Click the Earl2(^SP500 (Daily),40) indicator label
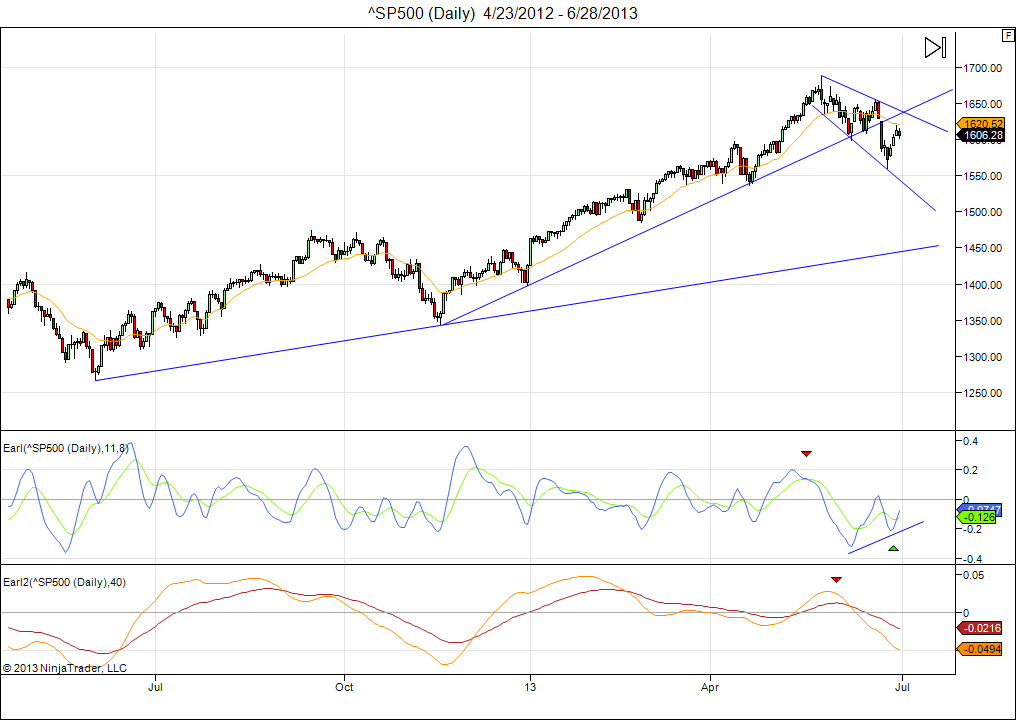 point(65,582)
